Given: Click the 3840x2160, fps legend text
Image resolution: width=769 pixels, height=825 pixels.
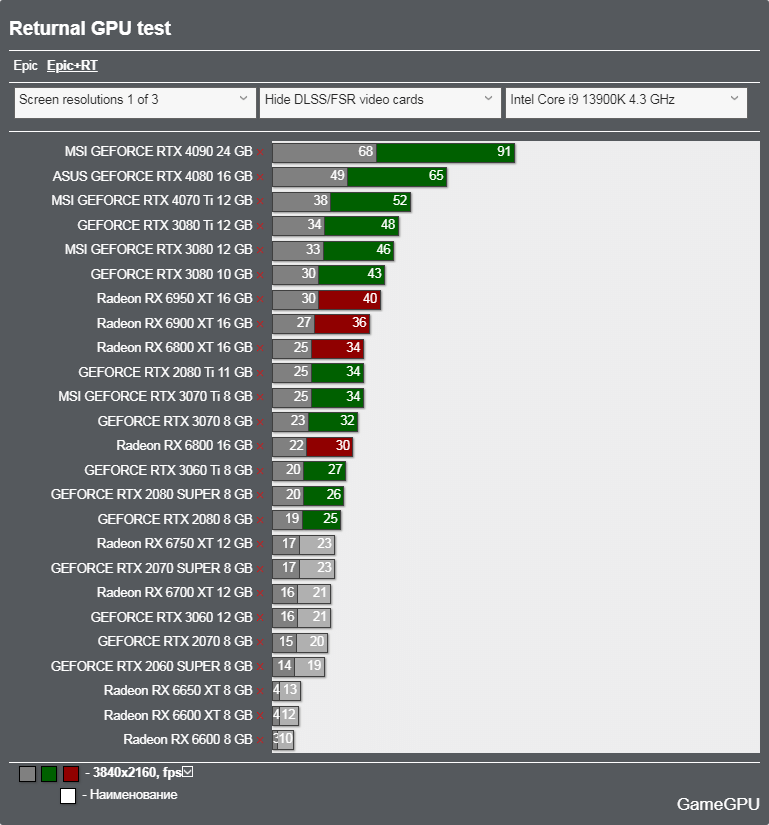Looking at the screenshot, I should [x=137, y=772].
